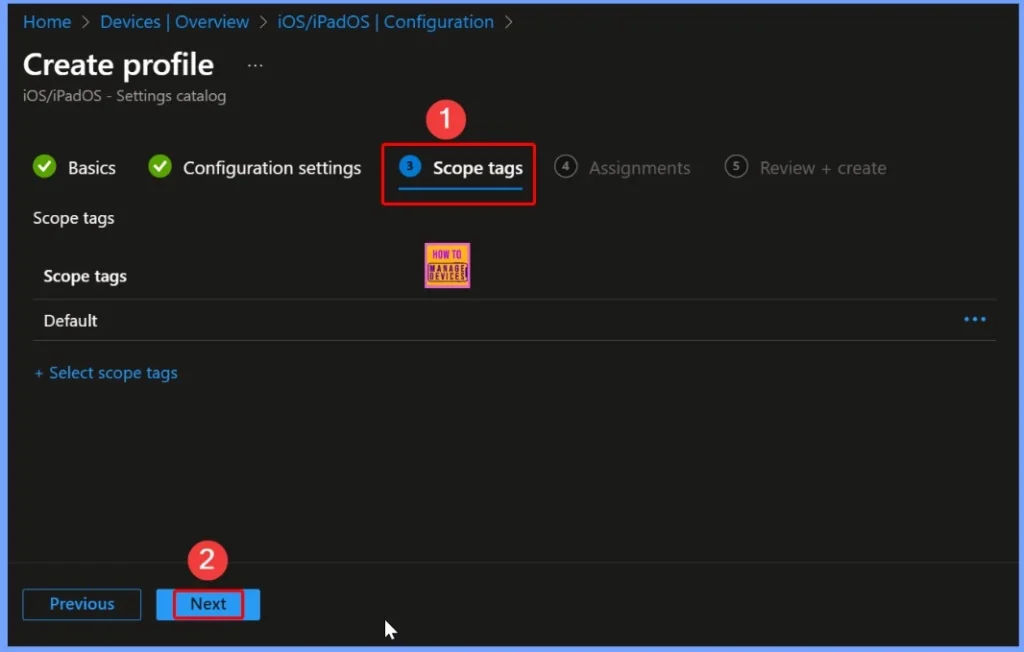Viewport: 1024px width, 652px height.
Task: Open the ellipsis menu beside Create profile title
Action: [x=254, y=64]
